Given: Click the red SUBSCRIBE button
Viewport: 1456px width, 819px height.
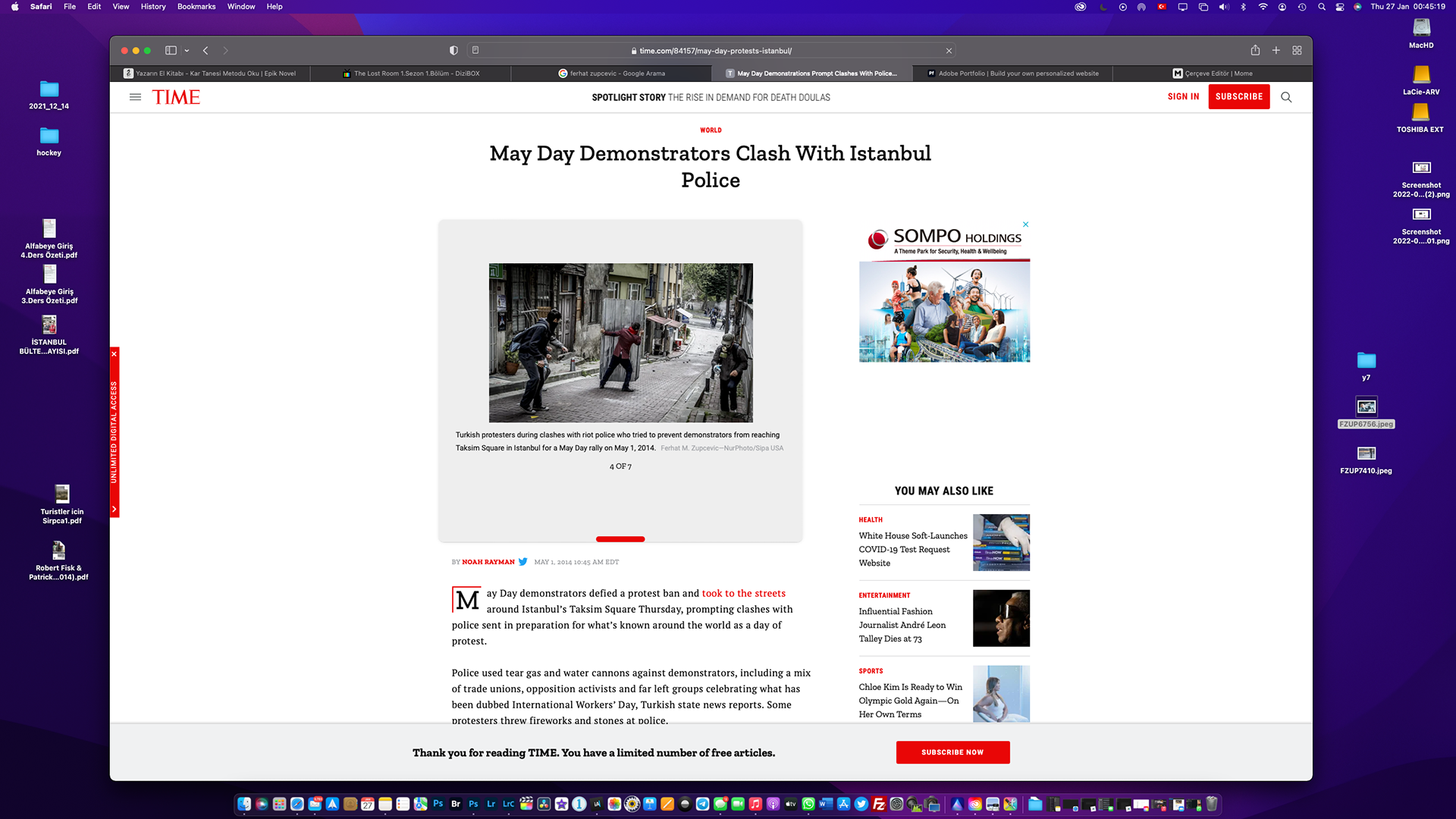Looking at the screenshot, I should click(1238, 97).
